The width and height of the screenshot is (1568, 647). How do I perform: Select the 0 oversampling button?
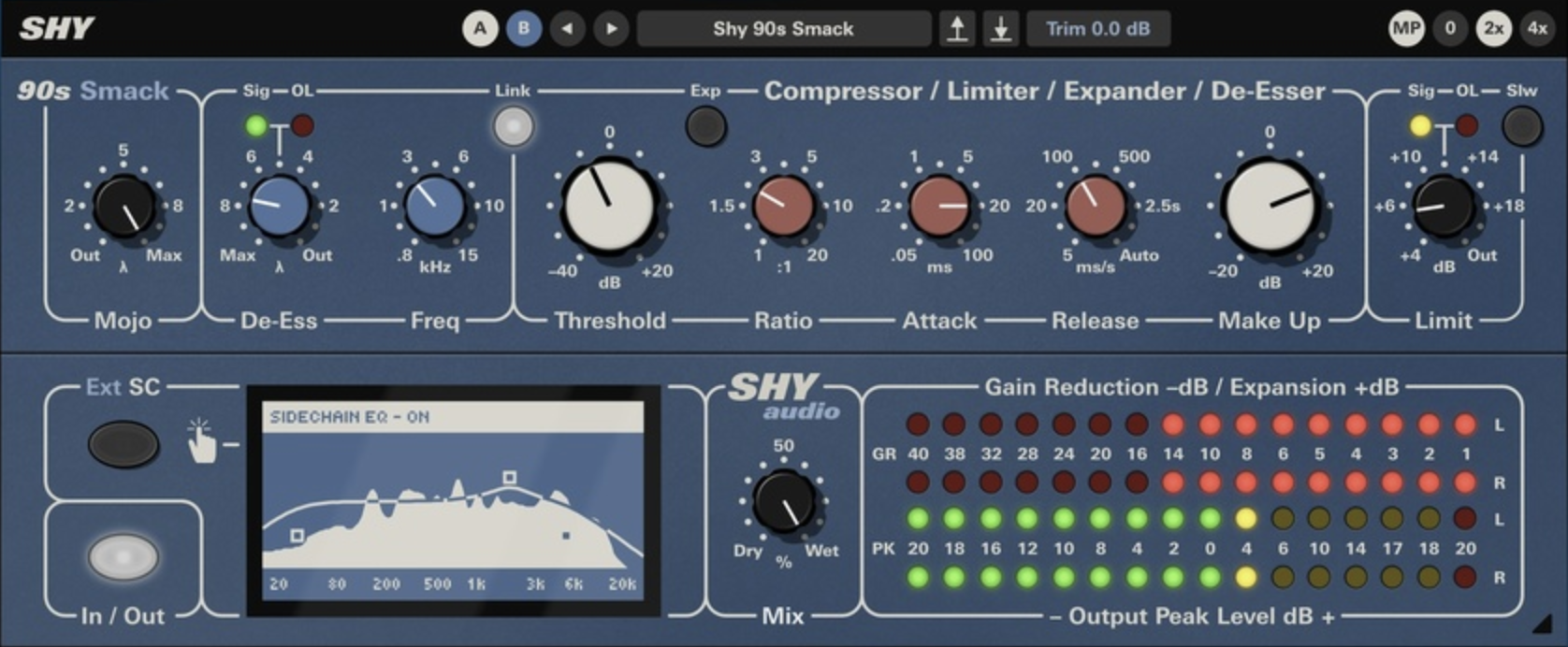click(x=1450, y=28)
